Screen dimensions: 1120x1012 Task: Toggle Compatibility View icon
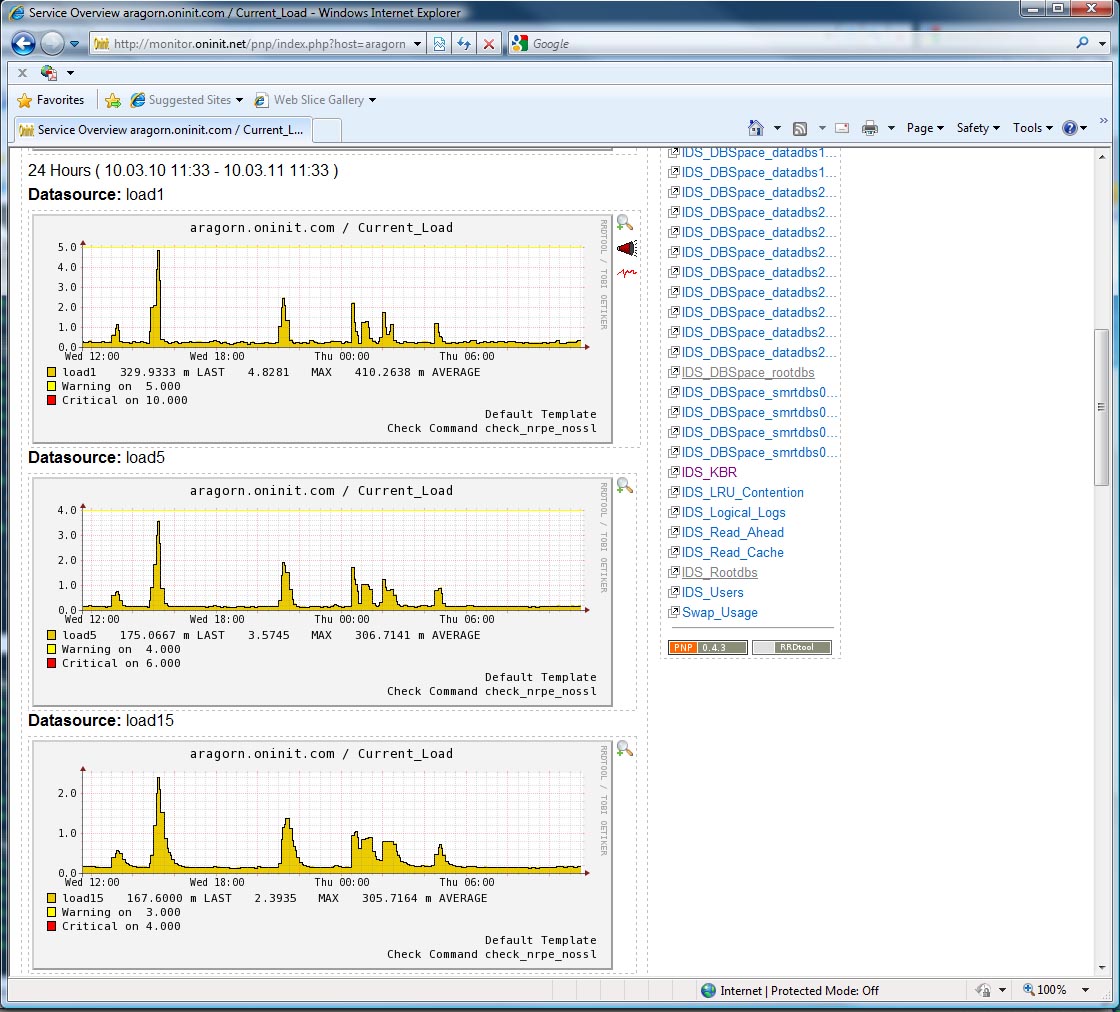point(439,44)
